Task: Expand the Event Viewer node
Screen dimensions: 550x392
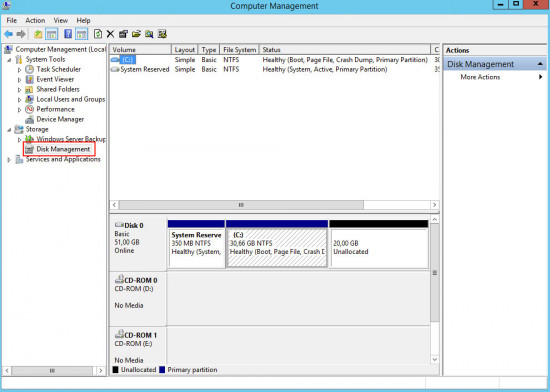Action: [20, 80]
